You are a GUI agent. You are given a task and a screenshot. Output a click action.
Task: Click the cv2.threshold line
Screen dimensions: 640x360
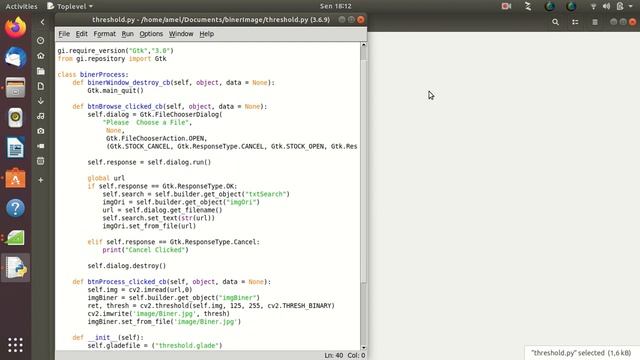(x=211, y=306)
